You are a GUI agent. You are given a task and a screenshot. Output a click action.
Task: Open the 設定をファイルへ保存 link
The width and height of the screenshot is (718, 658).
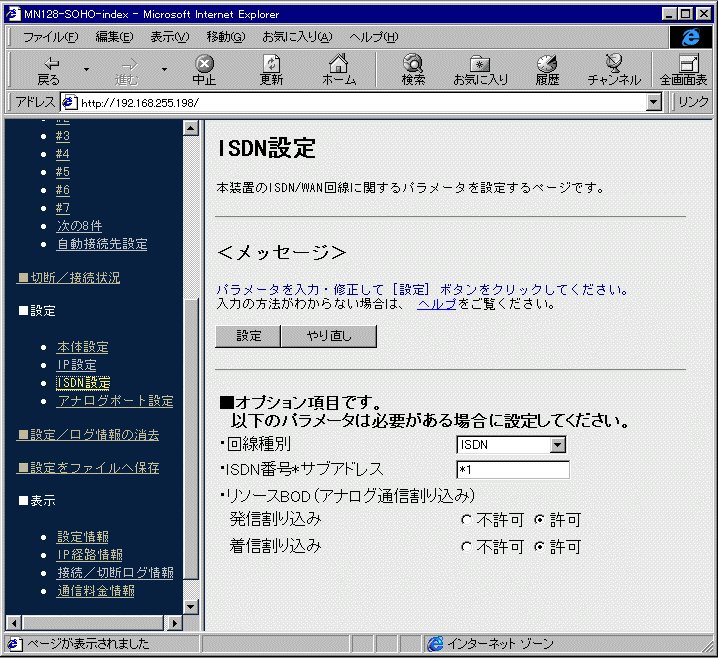click(x=88, y=468)
